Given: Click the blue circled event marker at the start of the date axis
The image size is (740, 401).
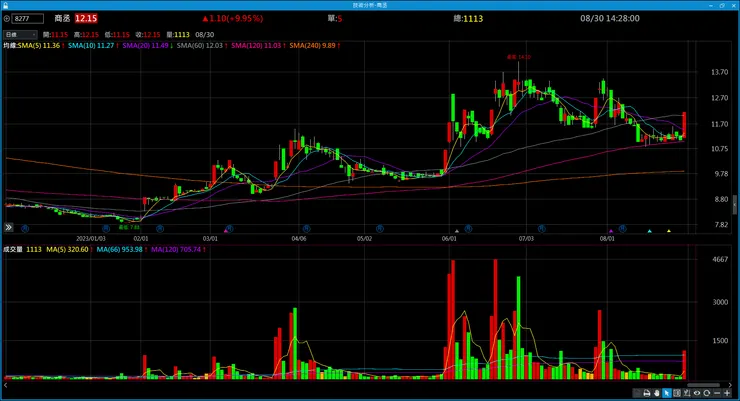Looking at the screenshot, I should 25,228.
